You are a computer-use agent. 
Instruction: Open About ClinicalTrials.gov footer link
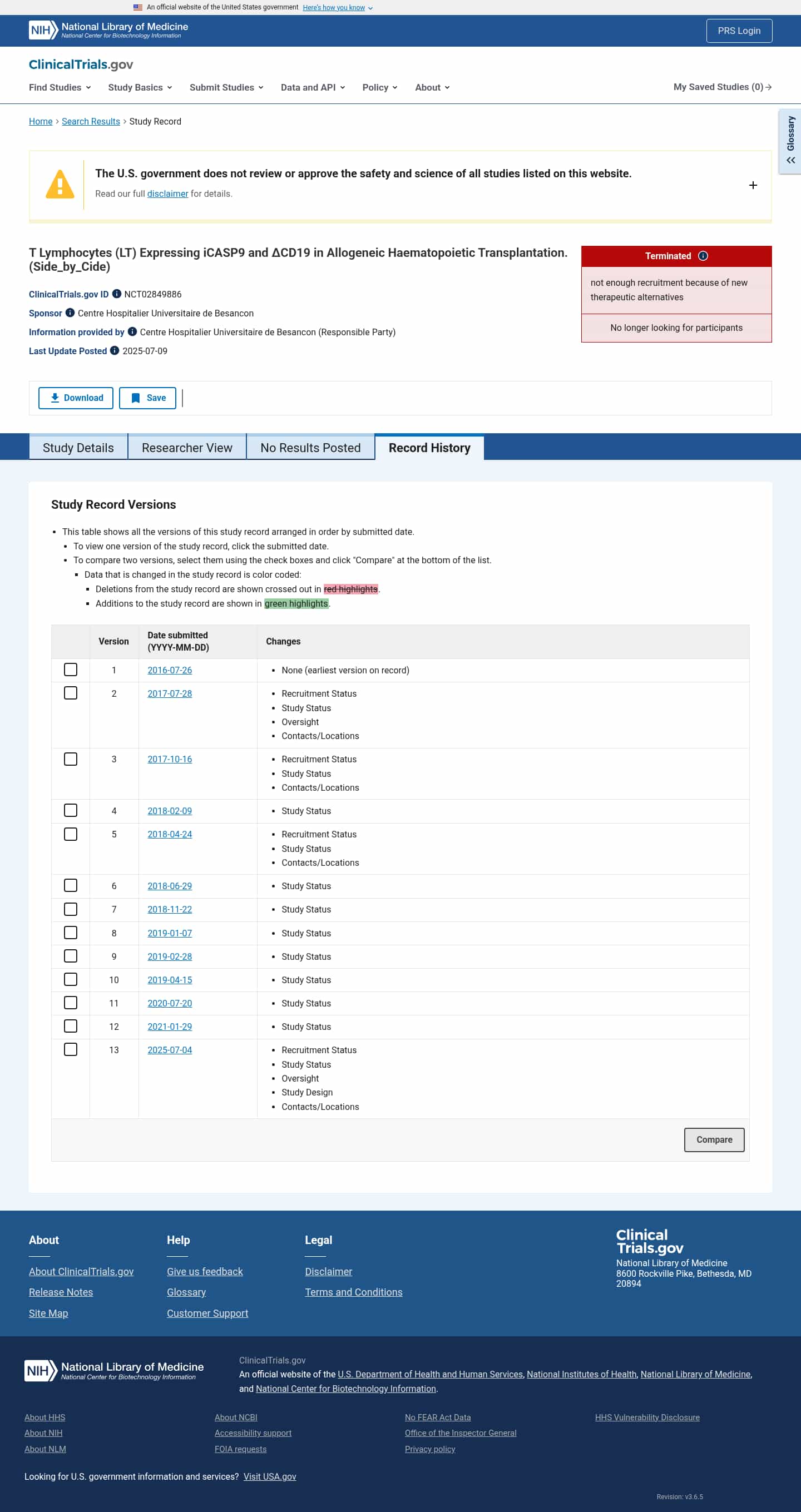(81, 1271)
